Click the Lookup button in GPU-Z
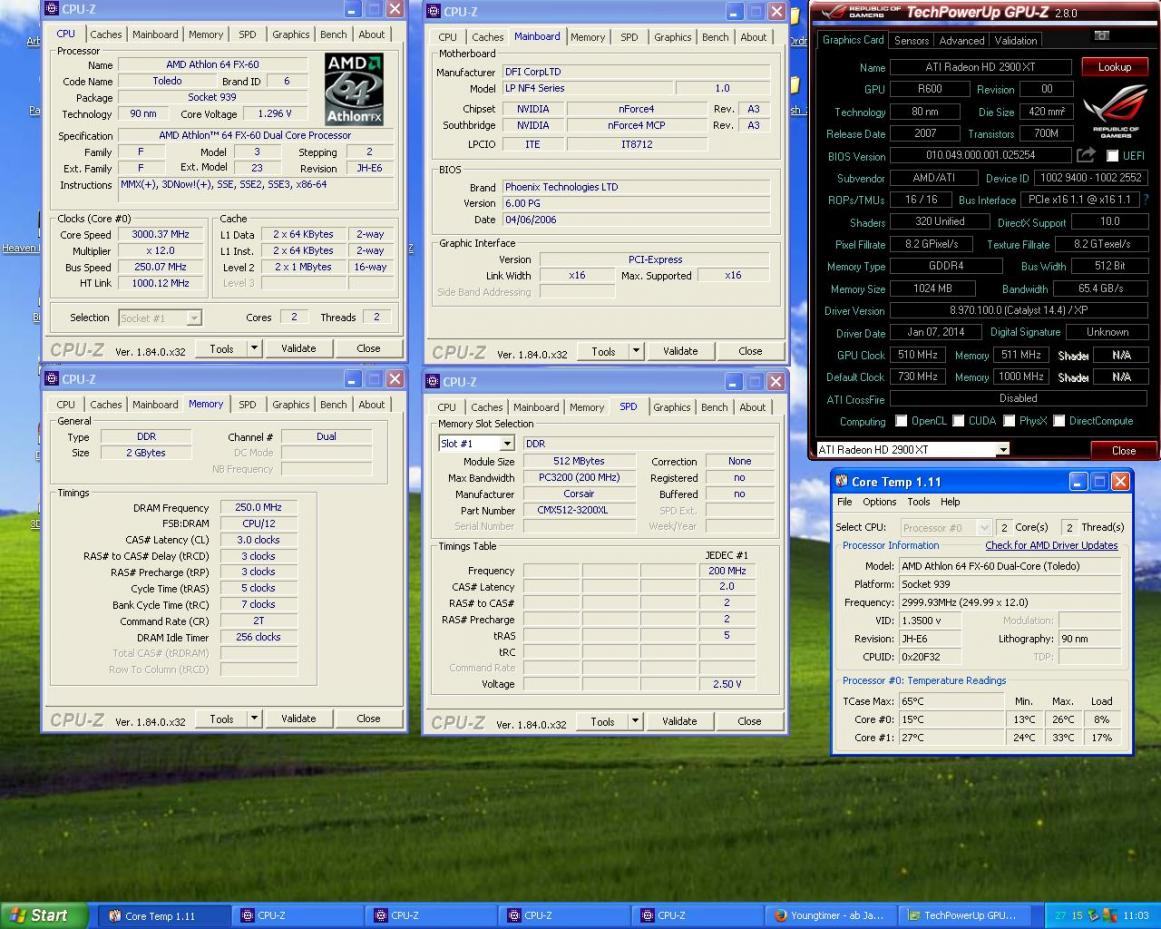Image resolution: width=1161 pixels, height=929 pixels. (x=1114, y=67)
